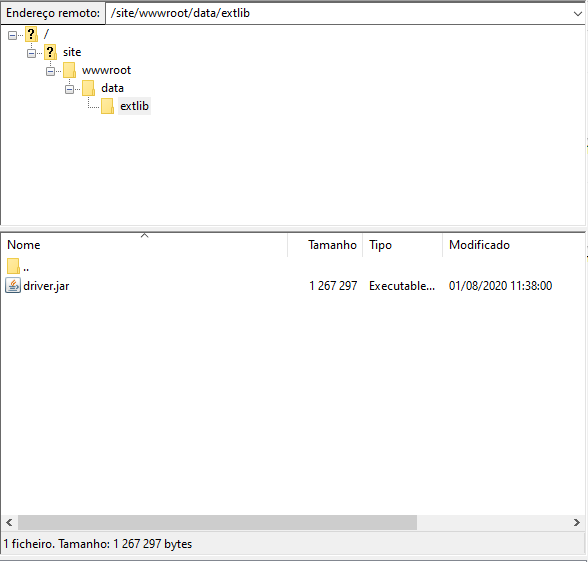Sort file list by Tipo column
Image resolution: width=588 pixels, height=562 pixels.
pyautogui.click(x=402, y=245)
